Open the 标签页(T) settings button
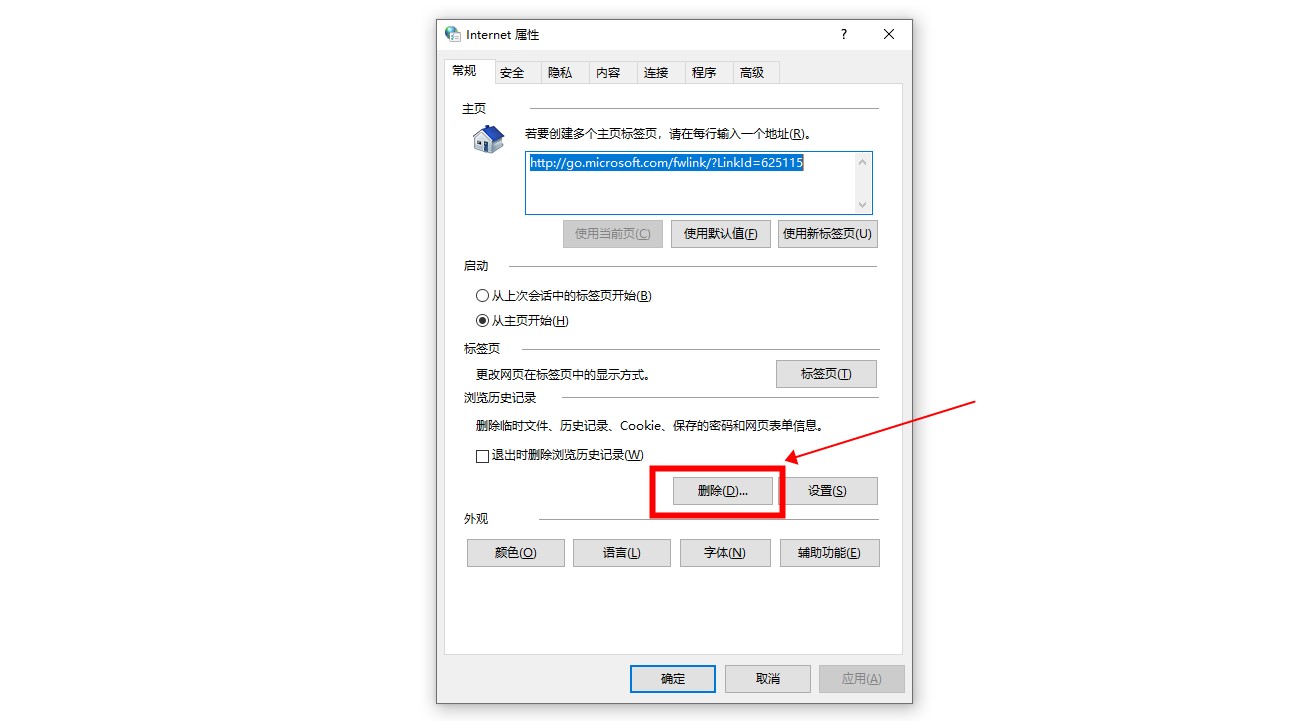Screen dimensions: 1311x721 (x=826, y=374)
